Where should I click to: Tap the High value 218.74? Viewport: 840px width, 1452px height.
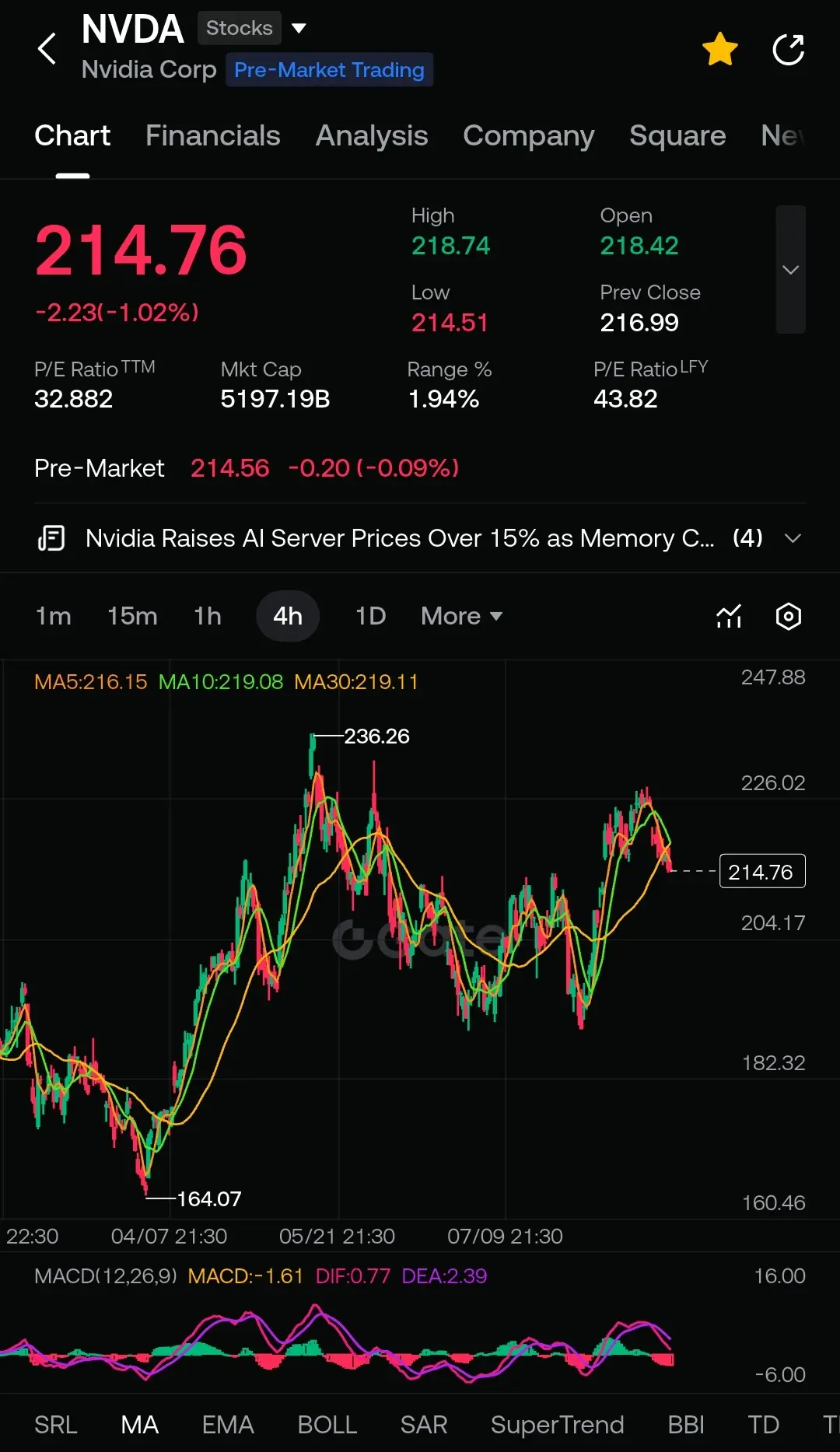click(x=451, y=246)
